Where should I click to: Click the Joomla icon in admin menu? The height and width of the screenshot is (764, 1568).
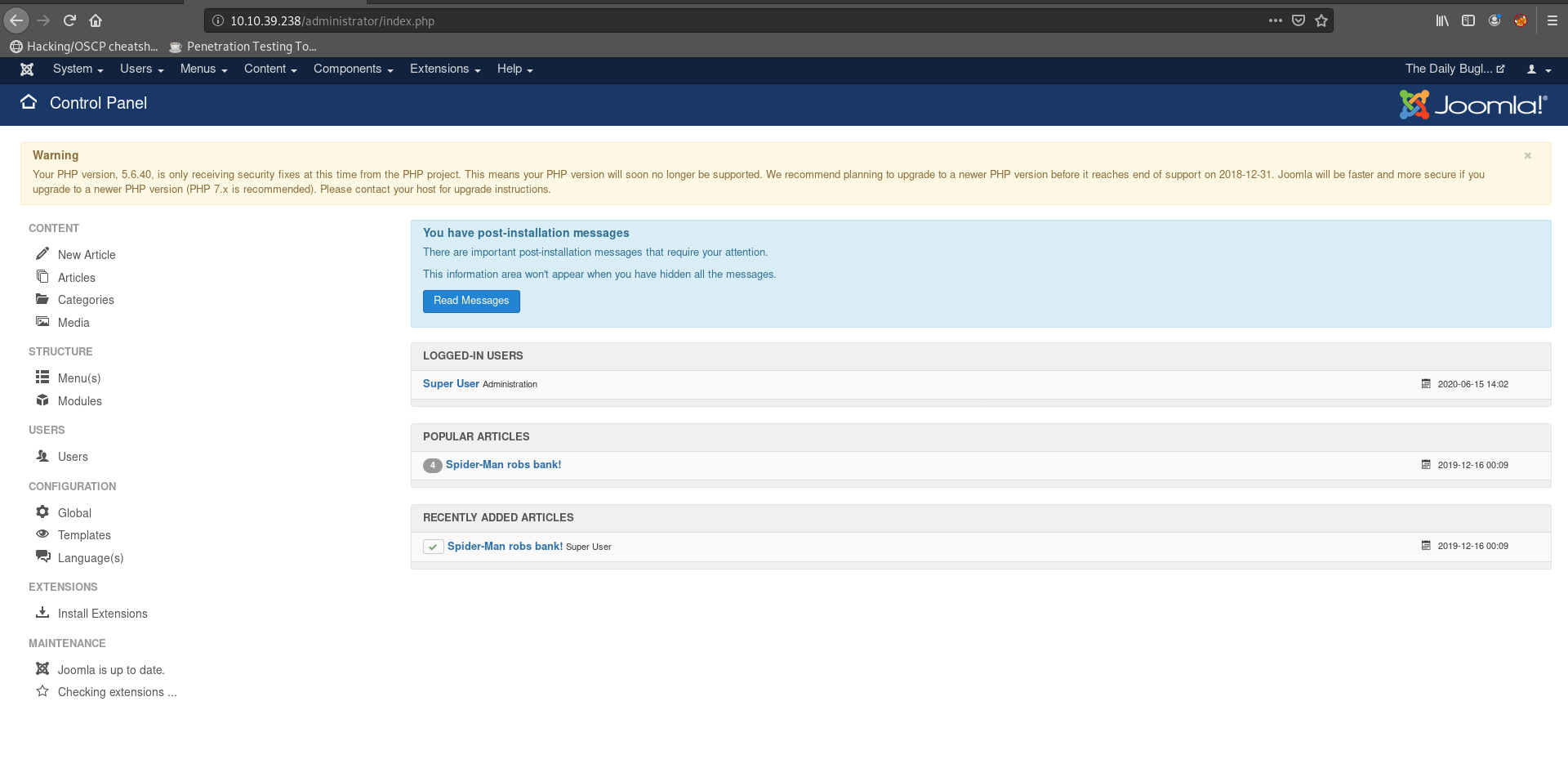tap(27, 69)
